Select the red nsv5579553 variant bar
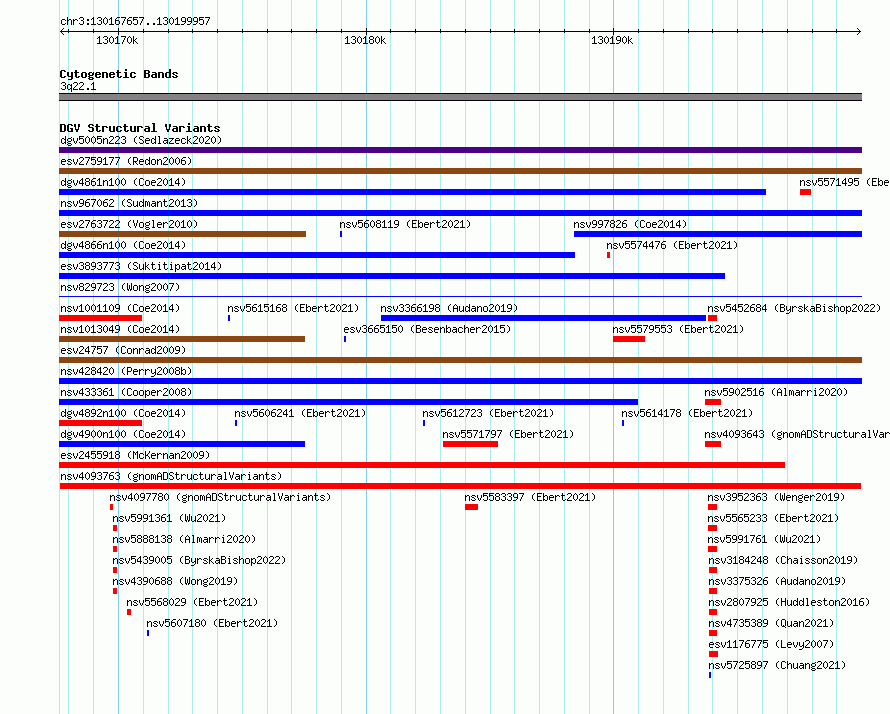The width and height of the screenshot is (890, 714). 629,339
